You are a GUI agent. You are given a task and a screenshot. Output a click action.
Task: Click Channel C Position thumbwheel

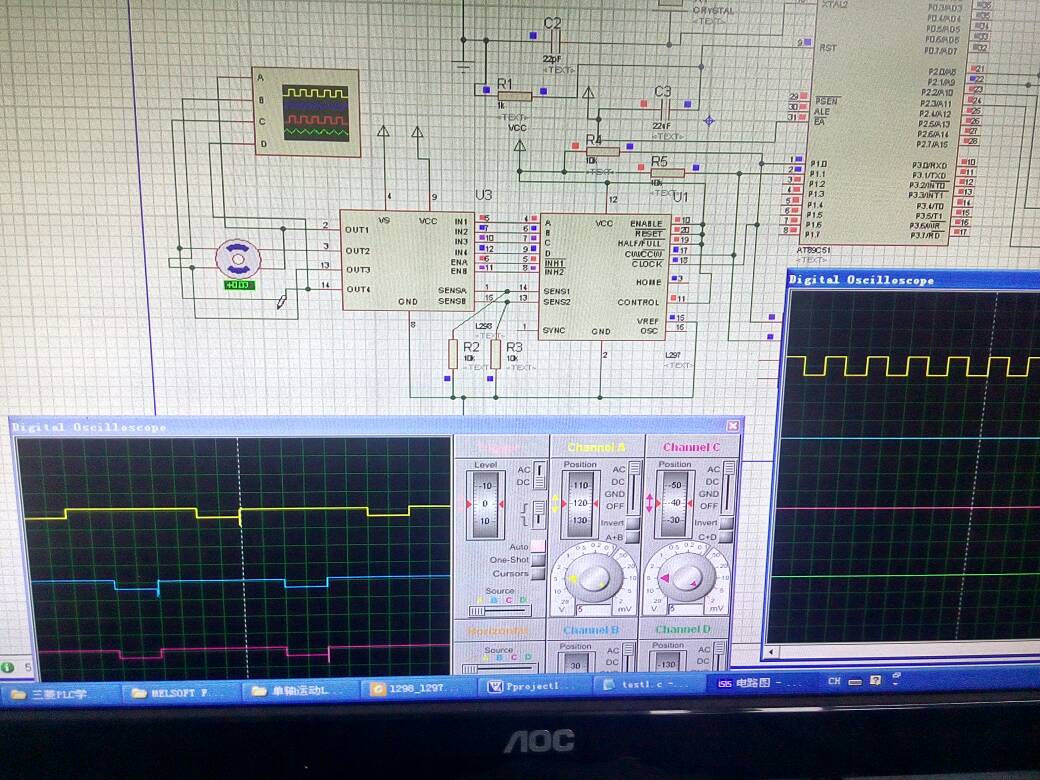(x=675, y=504)
